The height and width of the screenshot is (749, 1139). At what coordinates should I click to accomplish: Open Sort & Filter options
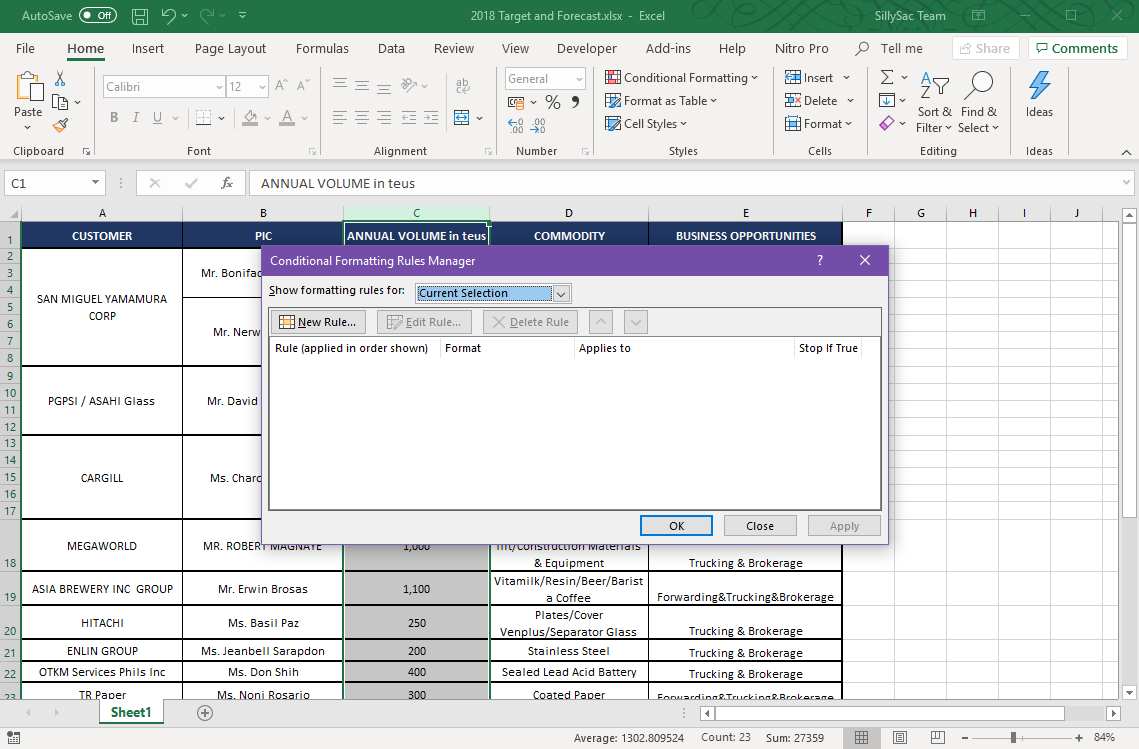tap(934, 100)
